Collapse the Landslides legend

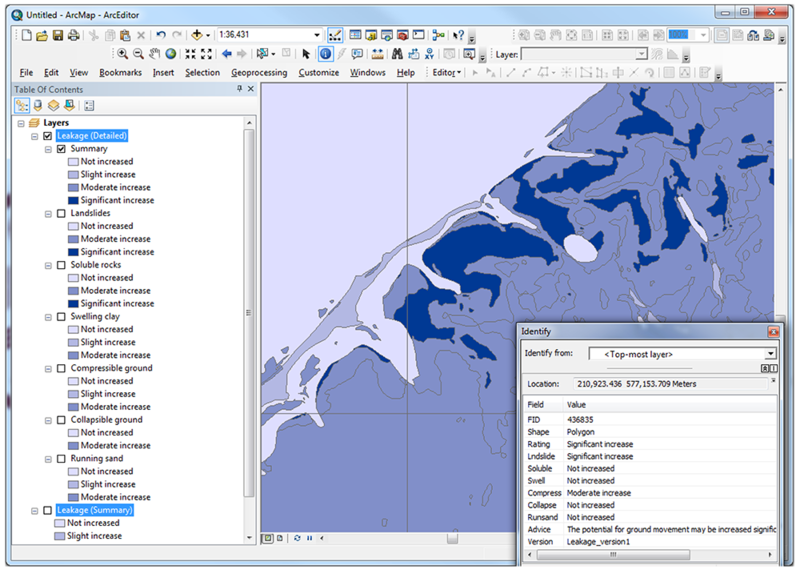click(x=48, y=214)
